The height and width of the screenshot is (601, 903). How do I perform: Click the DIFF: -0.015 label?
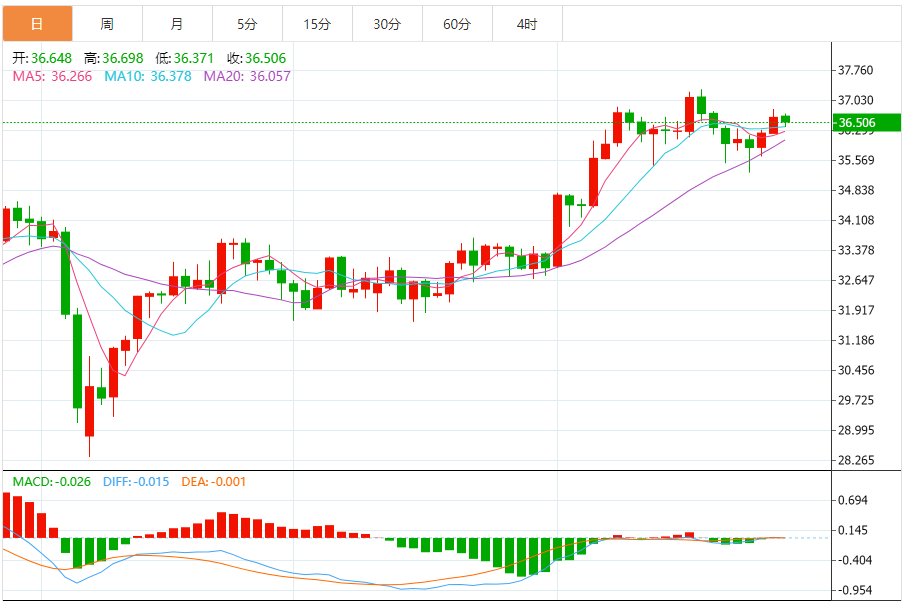(x=136, y=481)
